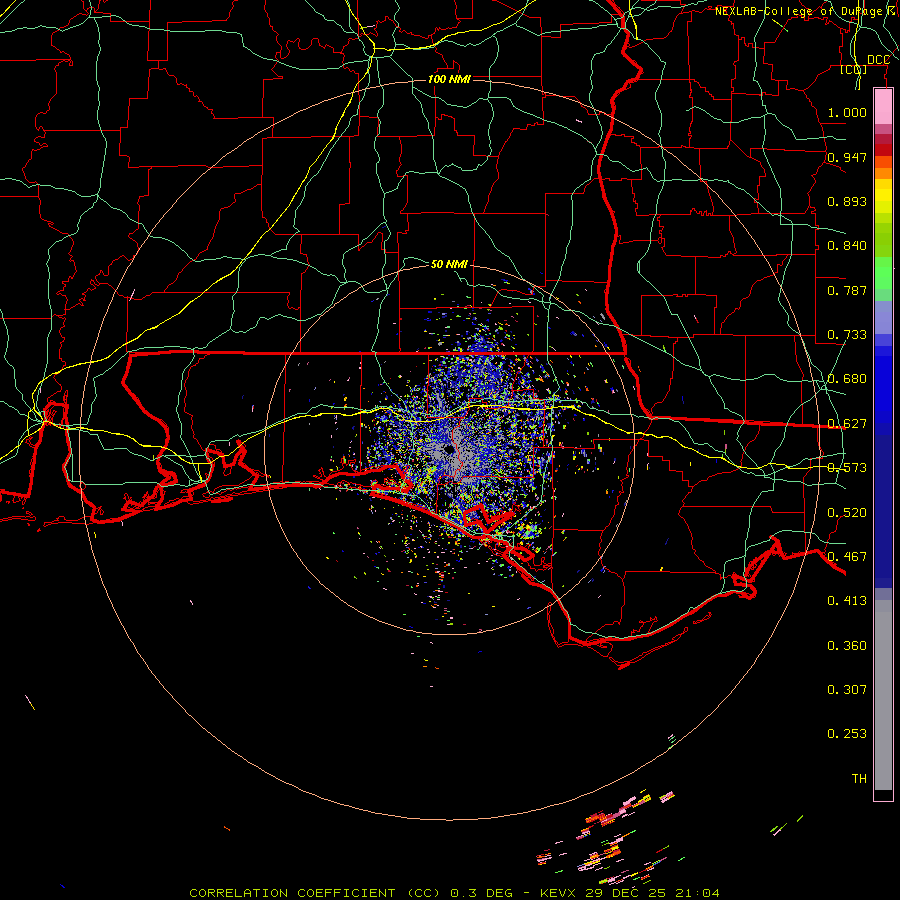Pick the bright green color bar segment
Image resolution: width=900 pixels, height=900 pixels.
(883, 273)
